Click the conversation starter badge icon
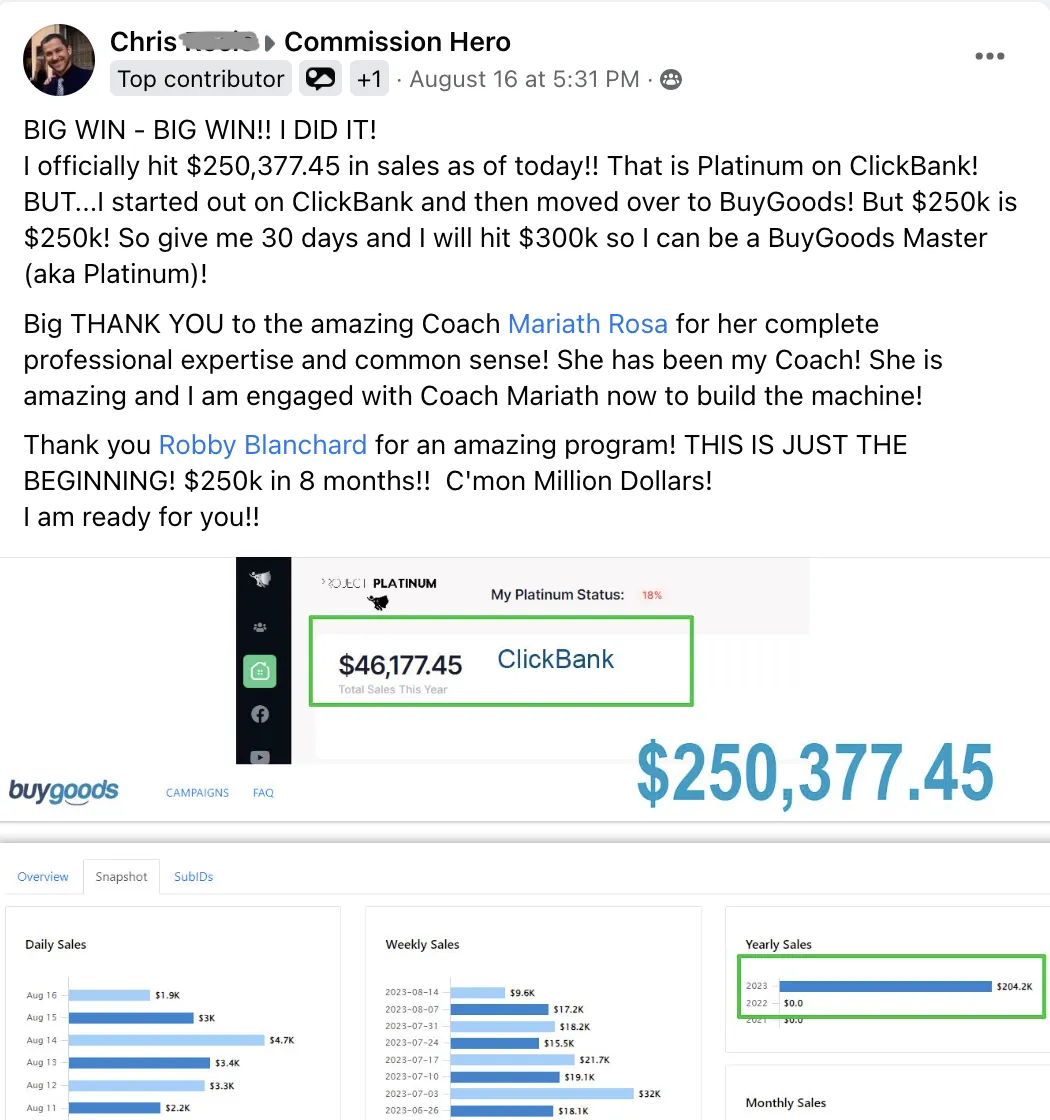 (x=320, y=79)
